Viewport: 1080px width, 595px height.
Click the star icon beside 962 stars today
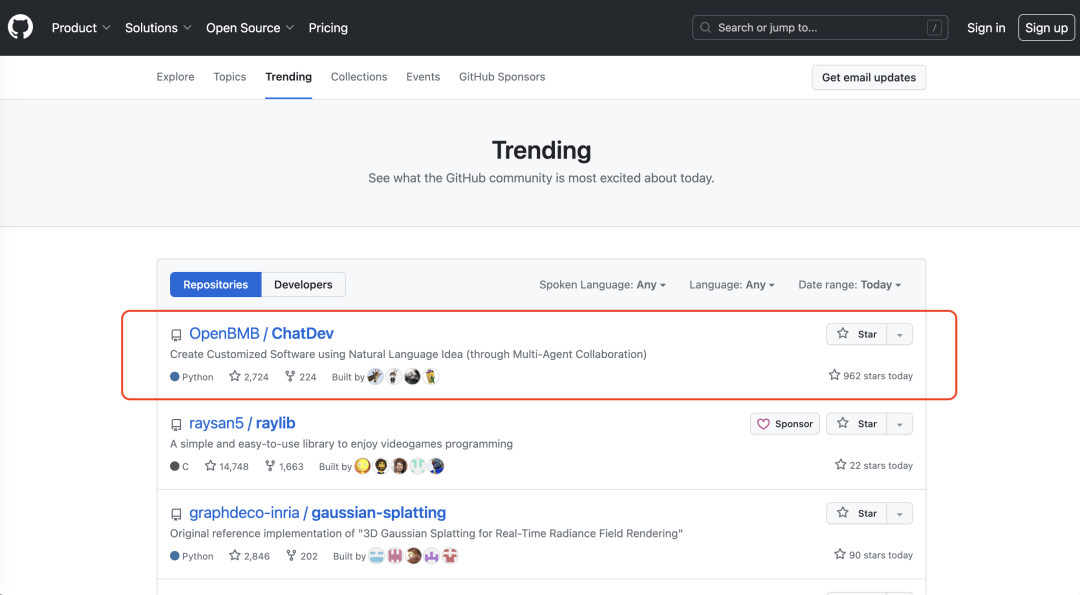833,374
